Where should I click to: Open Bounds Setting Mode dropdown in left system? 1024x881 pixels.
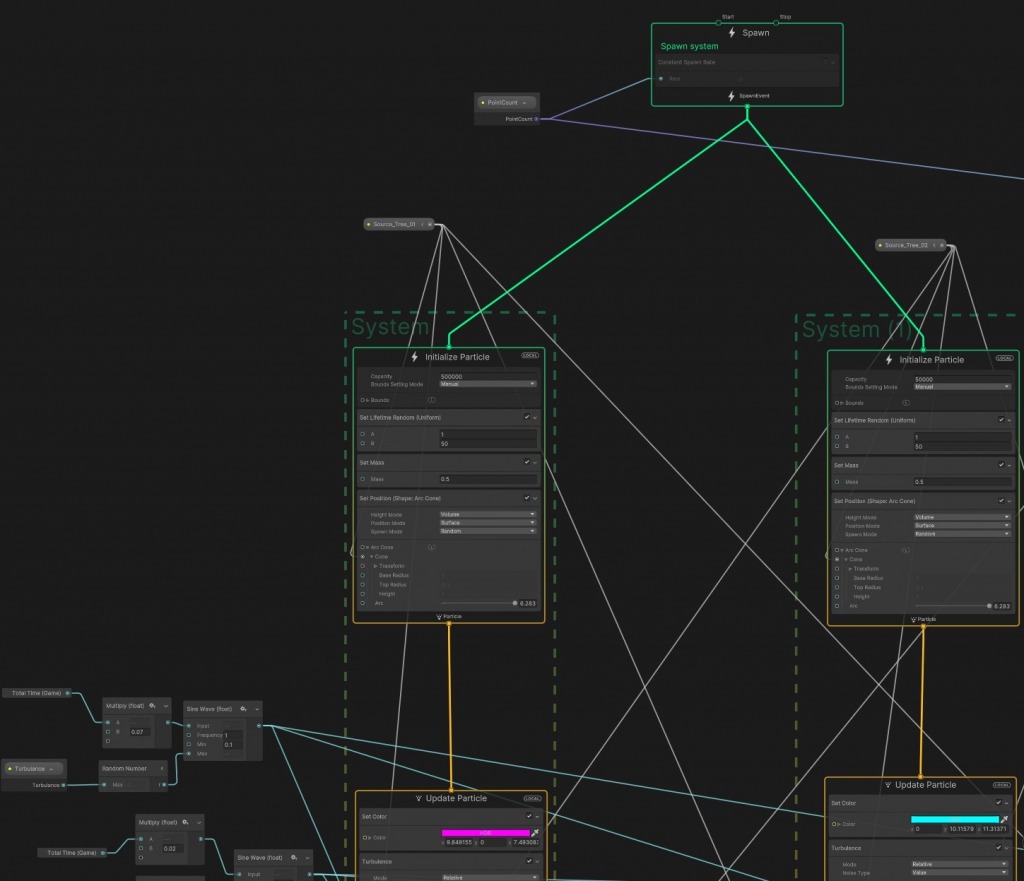pos(488,384)
